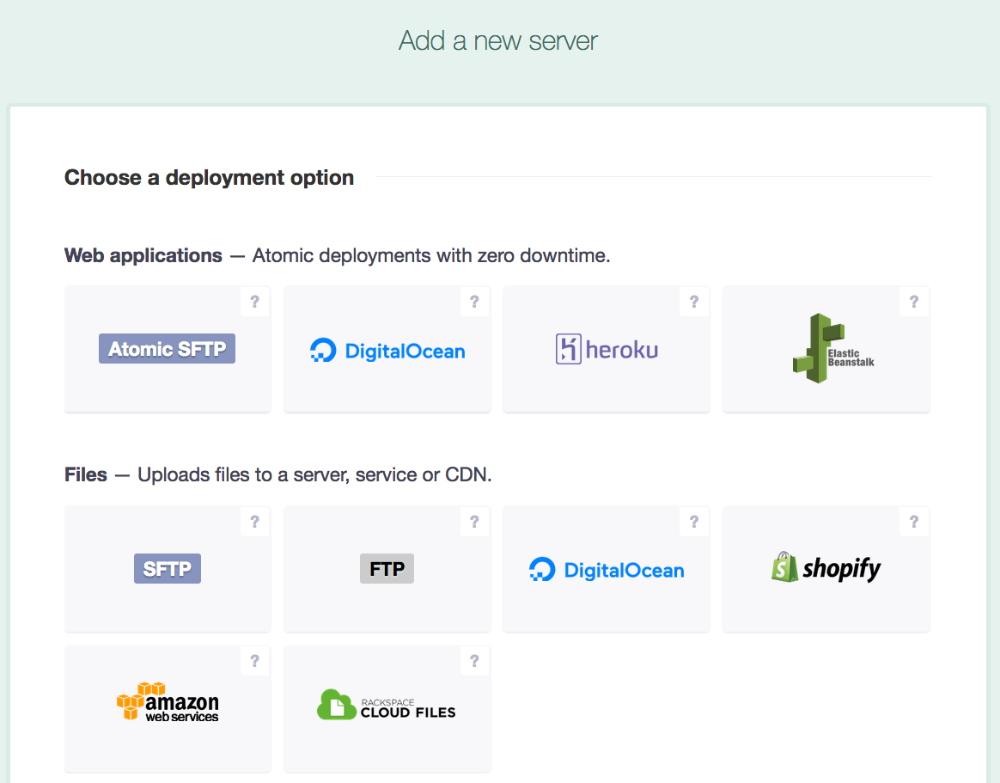Screen dimensions: 1000x783
Task: Select Rackspace Cloud Files option
Action: [387, 708]
